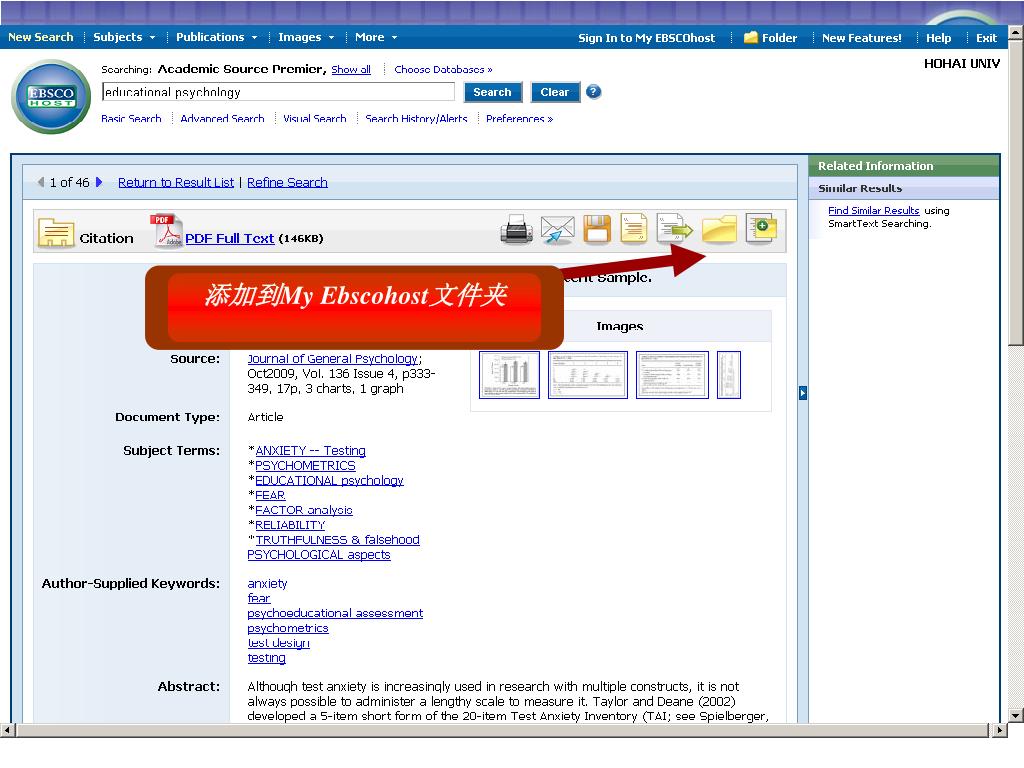Click FACTOR analysis subject term

(x=304, y=510)
